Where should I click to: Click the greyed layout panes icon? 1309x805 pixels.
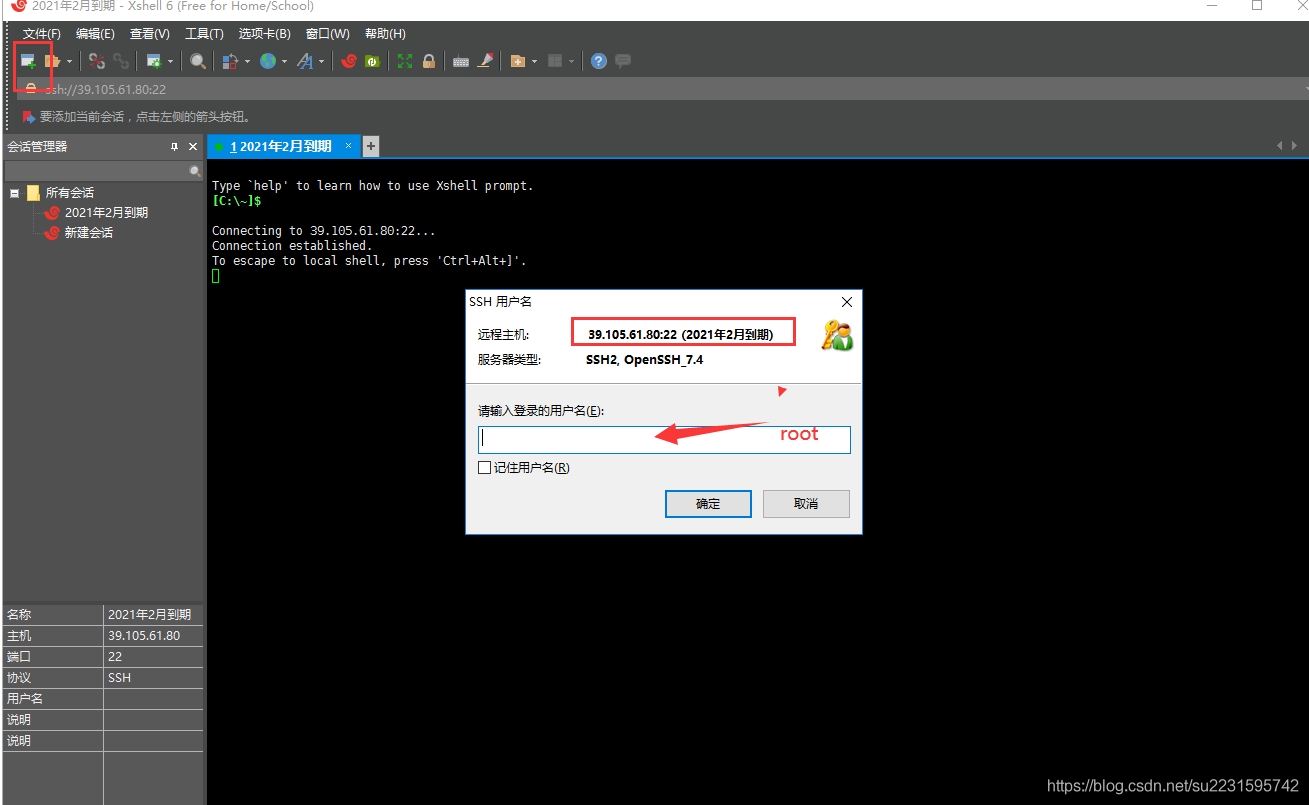coord(556,61)
